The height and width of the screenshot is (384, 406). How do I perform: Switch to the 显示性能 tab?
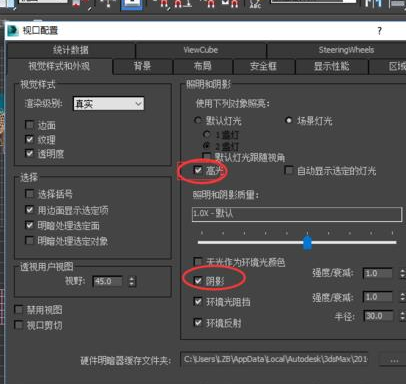pyautogui.click(x=332, y=66)
